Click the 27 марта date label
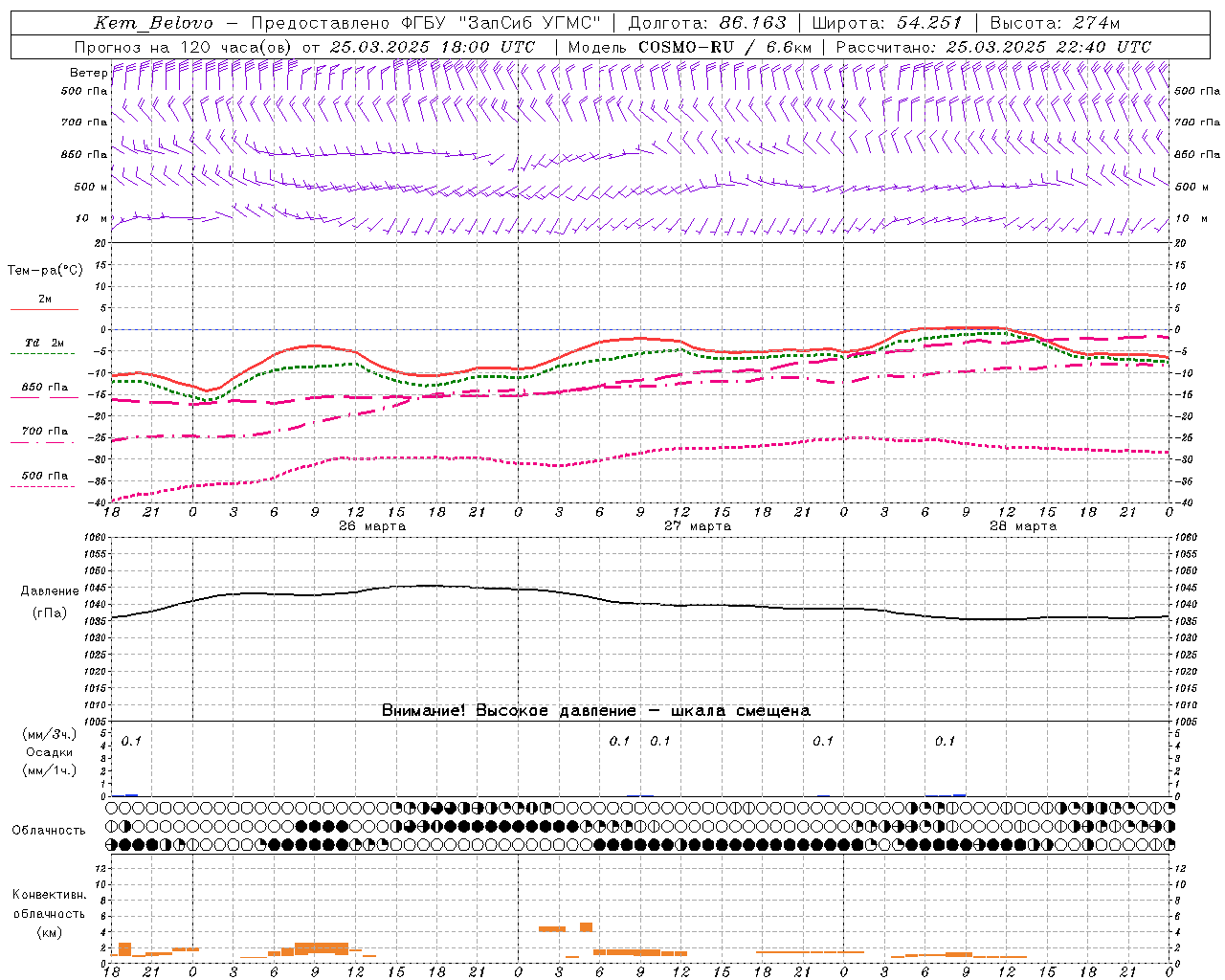The image size is (1225, 980). [x=698, y=526]
